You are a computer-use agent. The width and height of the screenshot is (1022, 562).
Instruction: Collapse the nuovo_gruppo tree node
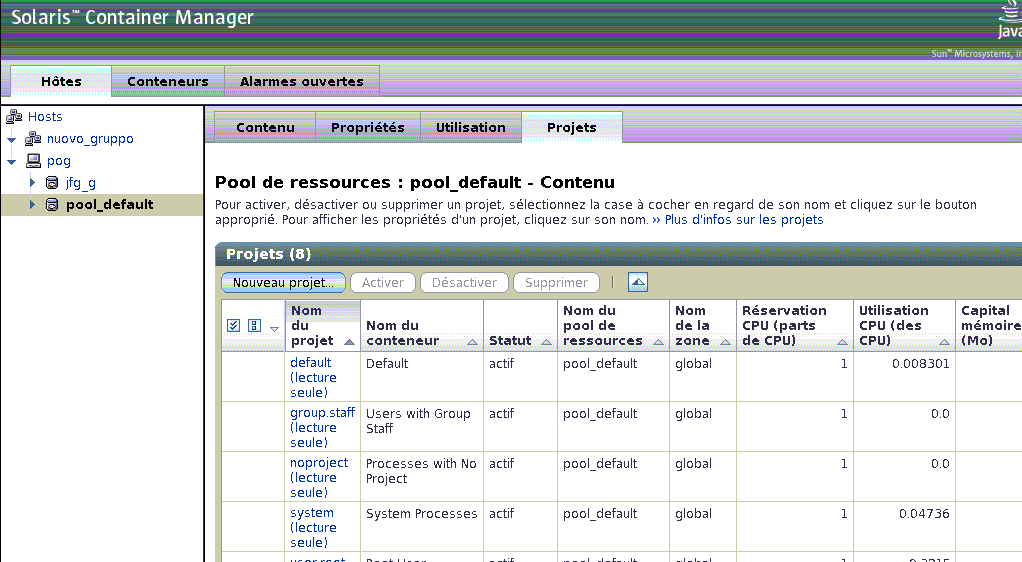[11, 140]
